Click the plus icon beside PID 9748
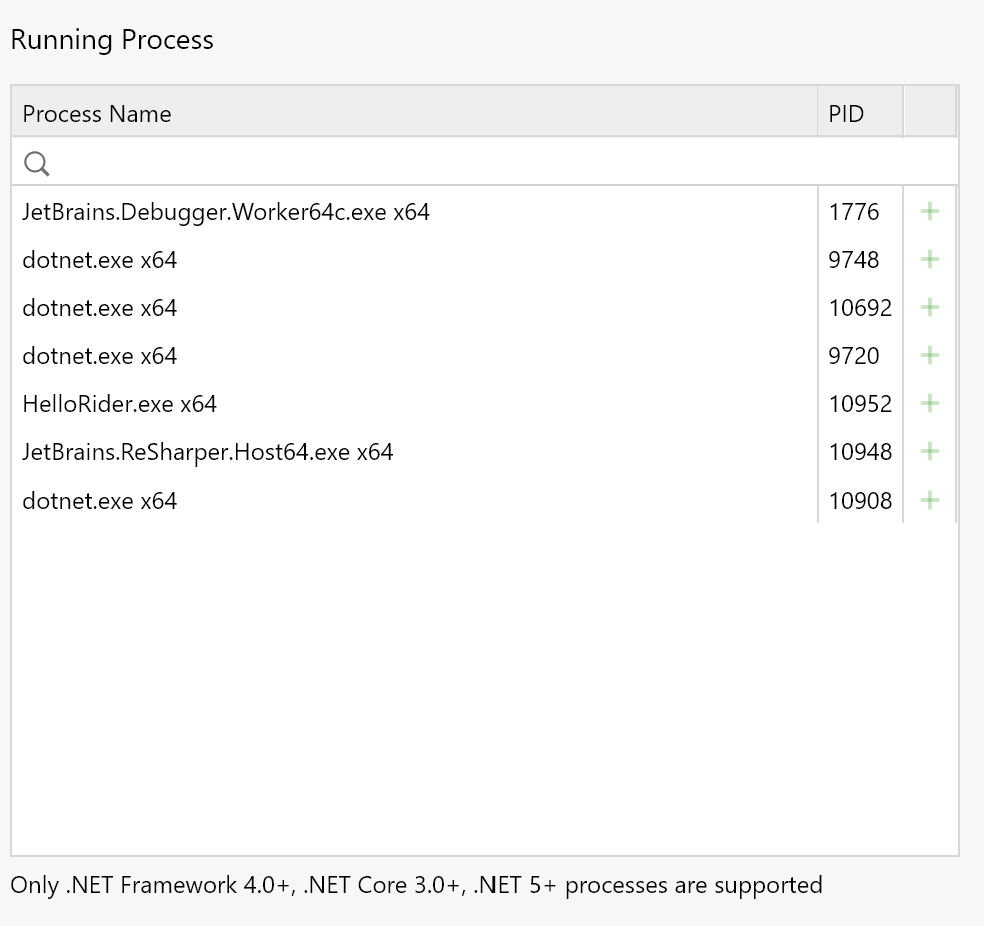The width and height of the screenshot is (984, 926). pyautogui.click(x=929, y=259)
